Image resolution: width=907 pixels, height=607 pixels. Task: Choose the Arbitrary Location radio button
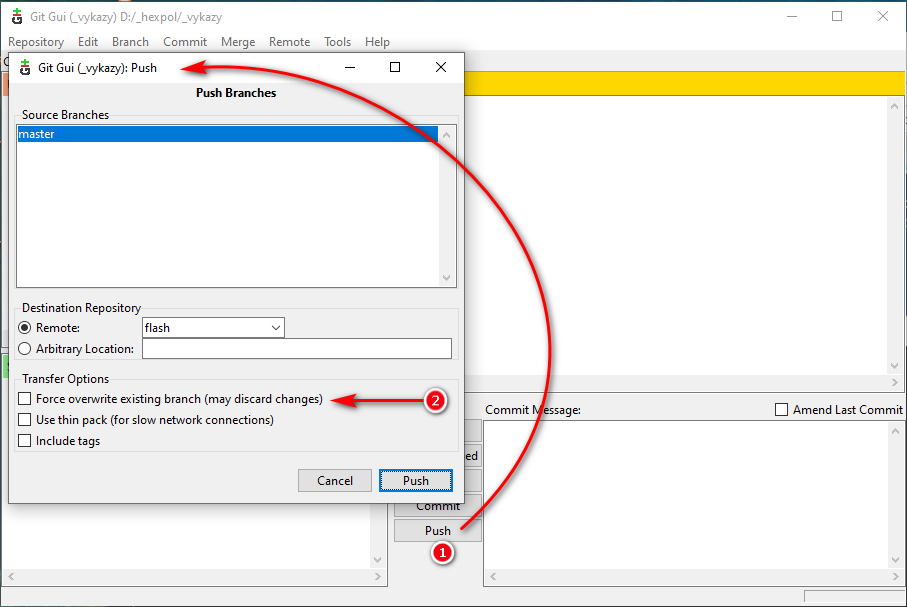pos(25,349)
